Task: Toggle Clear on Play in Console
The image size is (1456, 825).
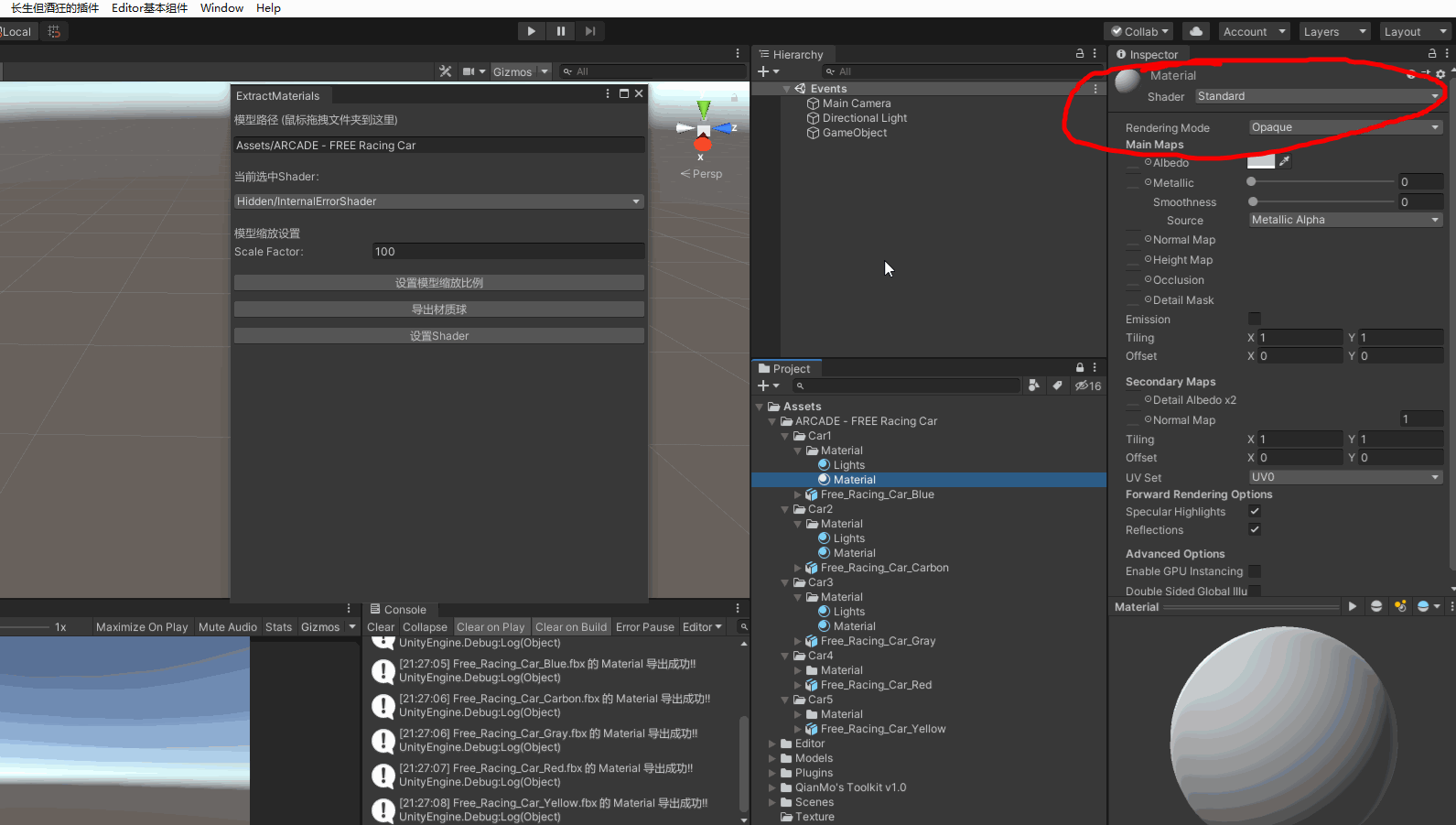Action: pos(491,627)
